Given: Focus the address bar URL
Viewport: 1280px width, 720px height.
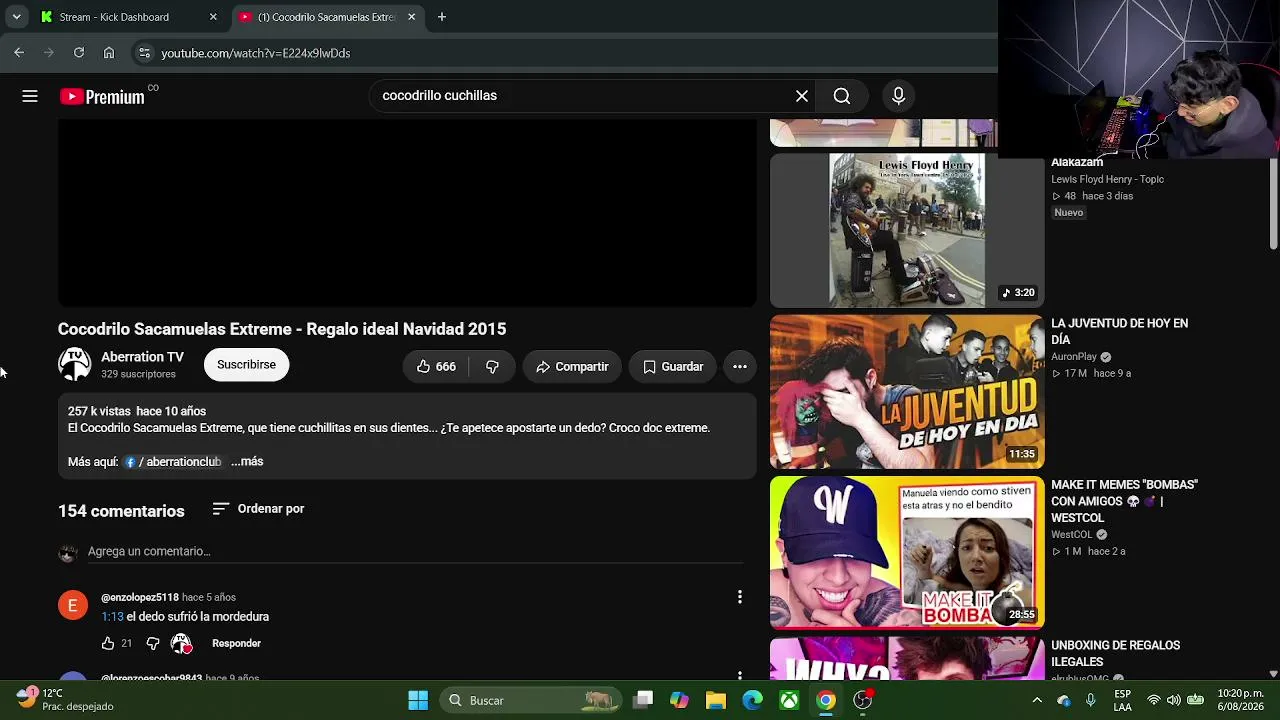Looking at the screenshot, I should (256, 53).
